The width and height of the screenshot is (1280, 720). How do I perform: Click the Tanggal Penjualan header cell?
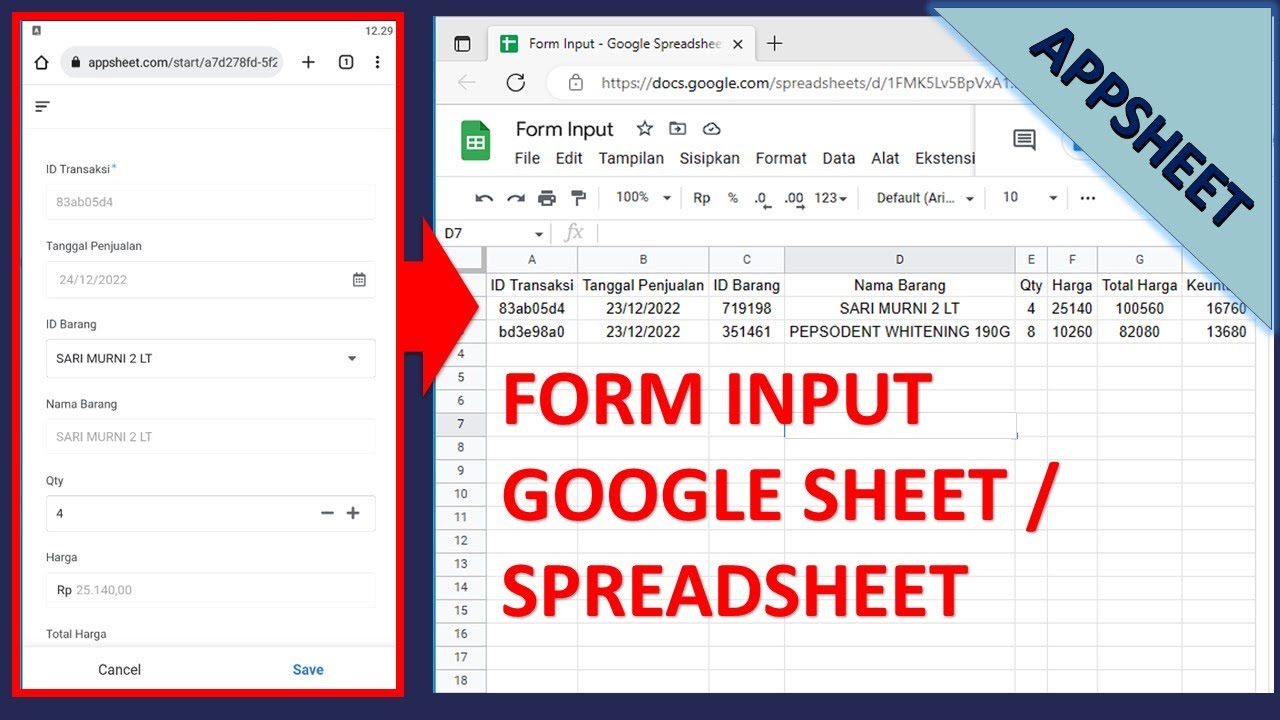643,285
